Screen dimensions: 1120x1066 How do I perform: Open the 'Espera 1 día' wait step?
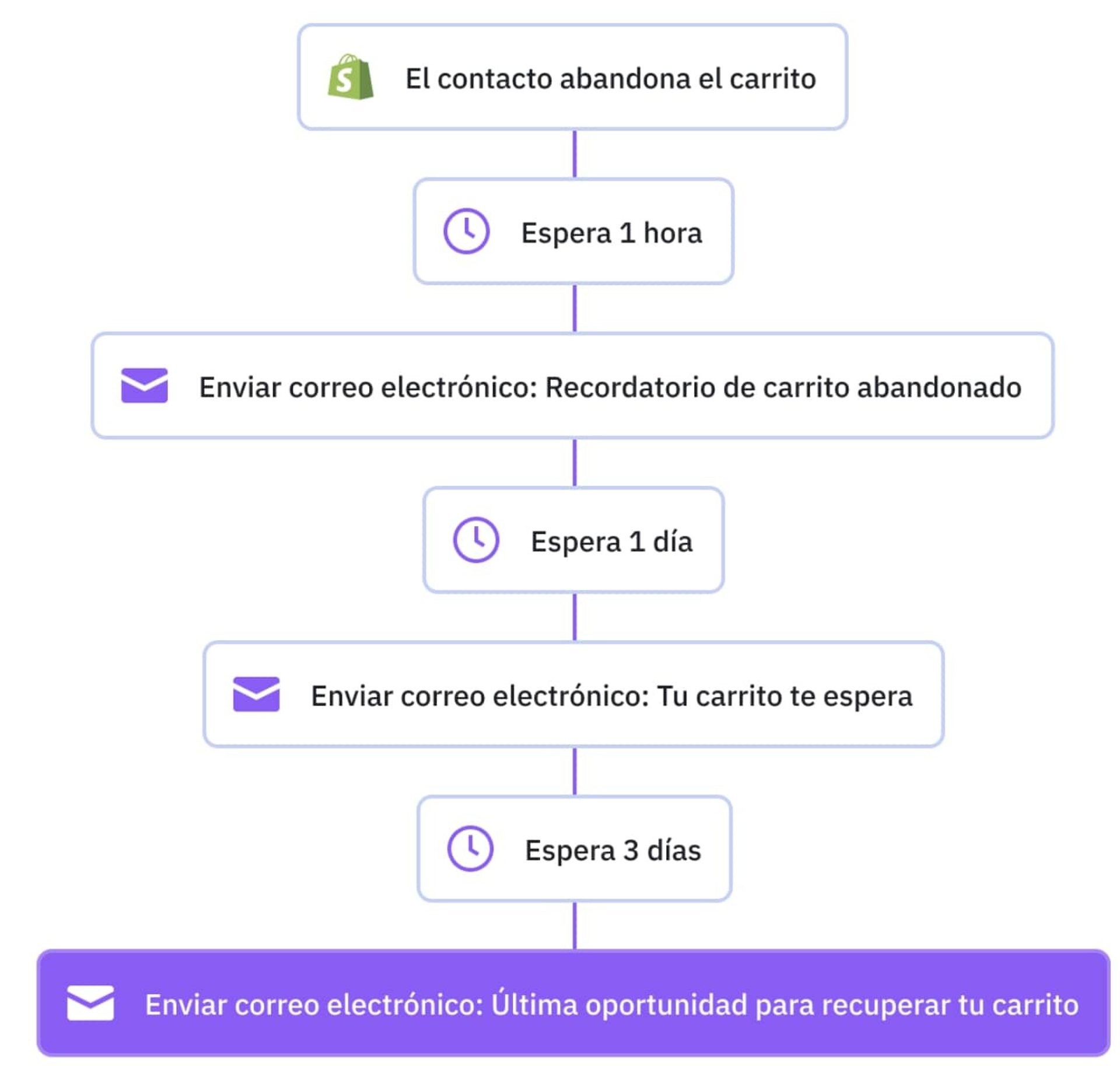click(x=611, y=541)
